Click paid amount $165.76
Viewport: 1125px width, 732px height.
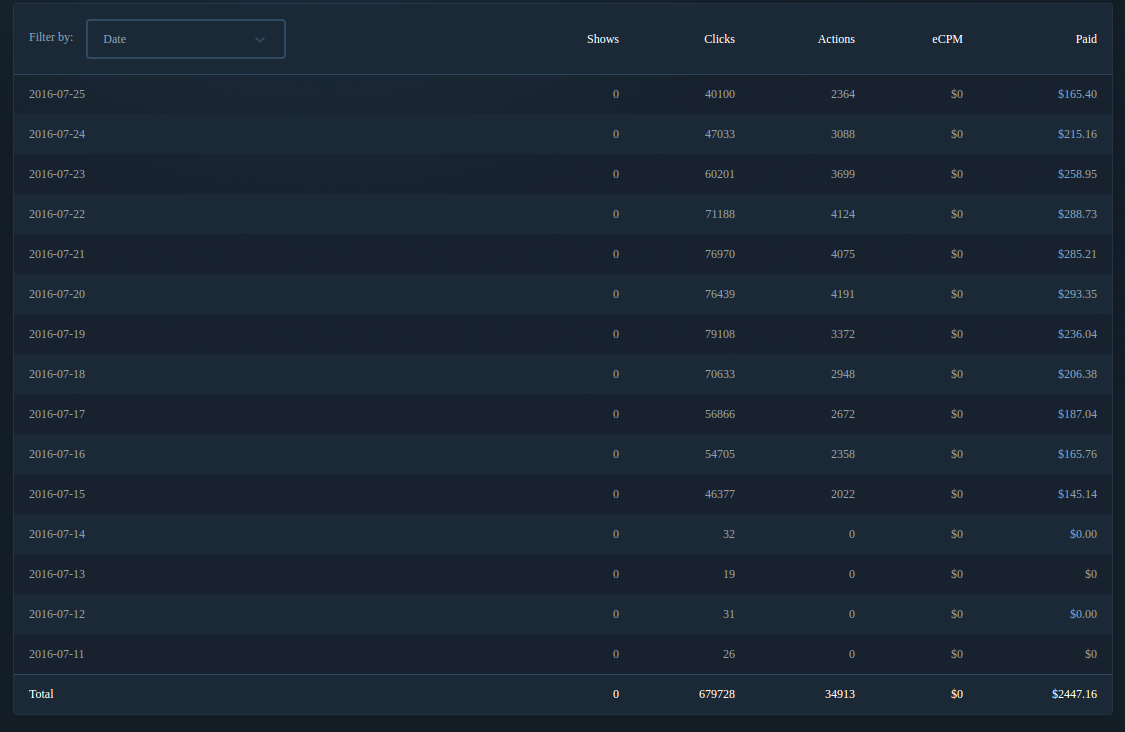(x=1077, y=454)
